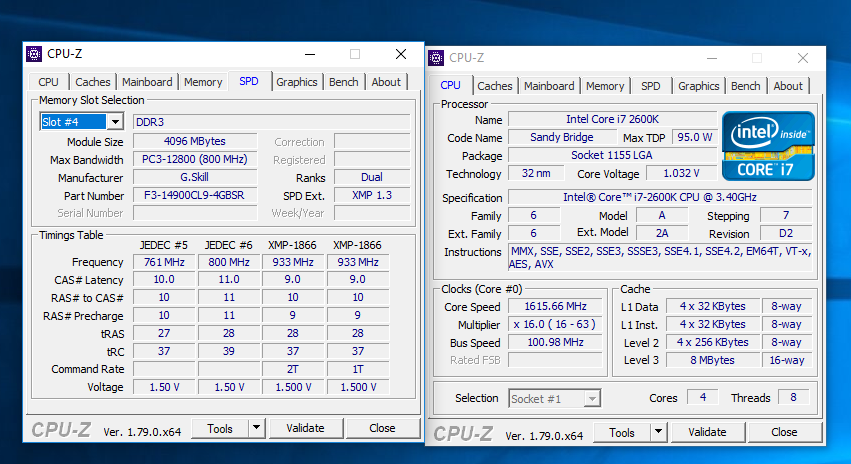
Task: Open Graphics tab in right window
Action: coord(698,86)
